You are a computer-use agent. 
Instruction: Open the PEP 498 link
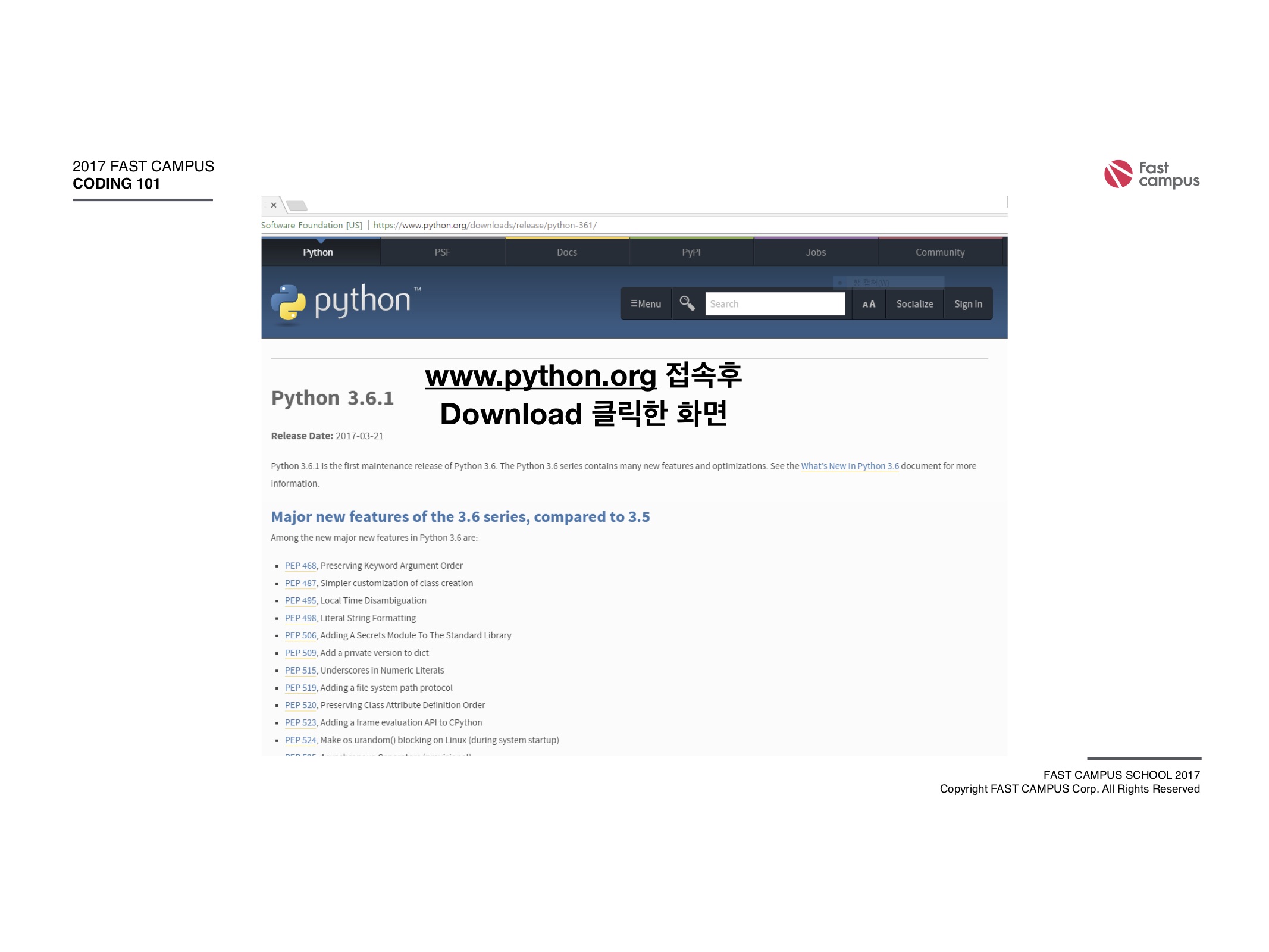point(300,618)
